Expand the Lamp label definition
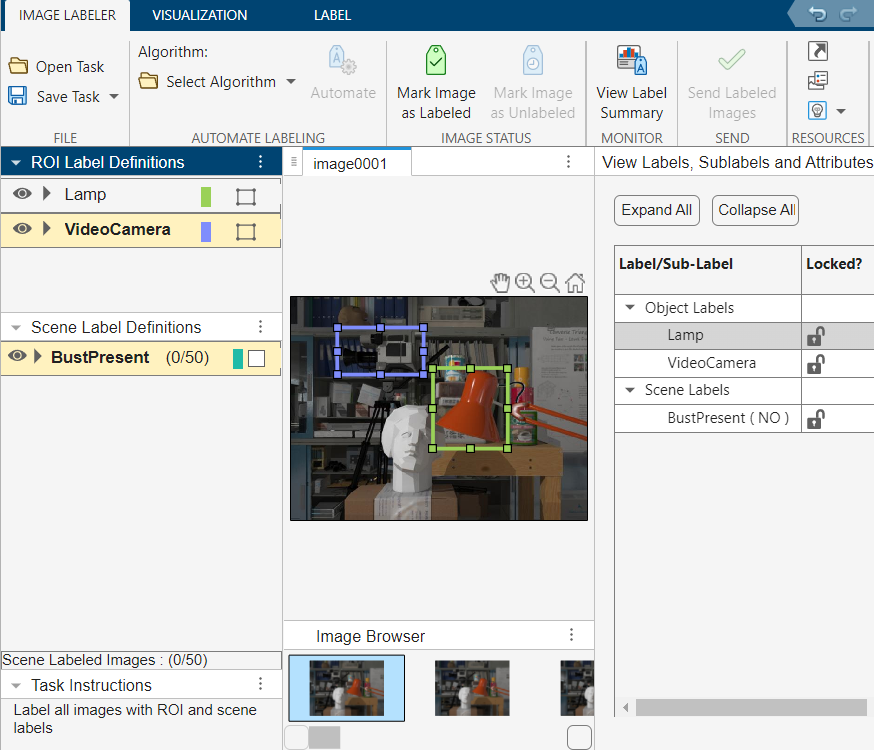This screenshot has width=874, height=750. tap(47, 193)
